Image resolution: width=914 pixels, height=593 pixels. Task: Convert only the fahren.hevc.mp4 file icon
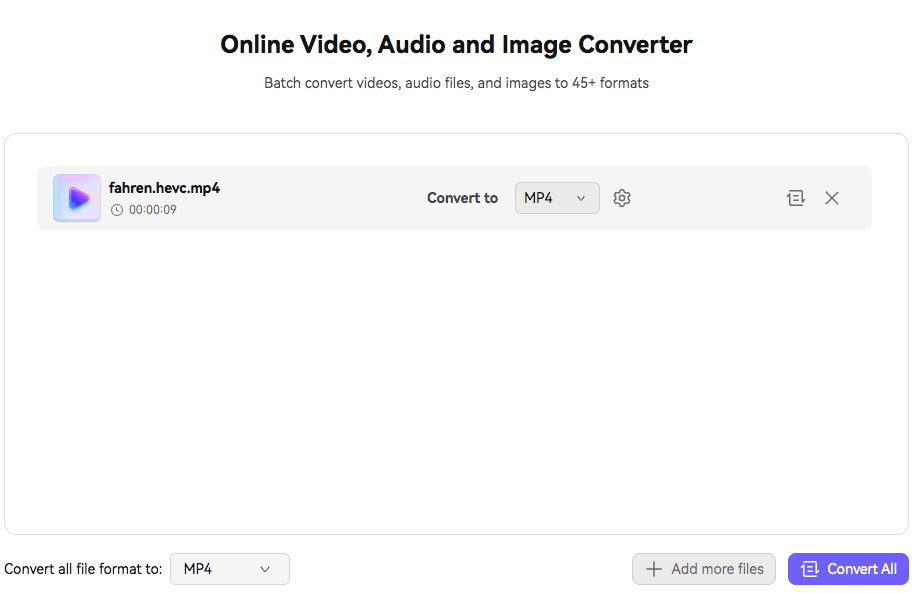click(796, 198)
